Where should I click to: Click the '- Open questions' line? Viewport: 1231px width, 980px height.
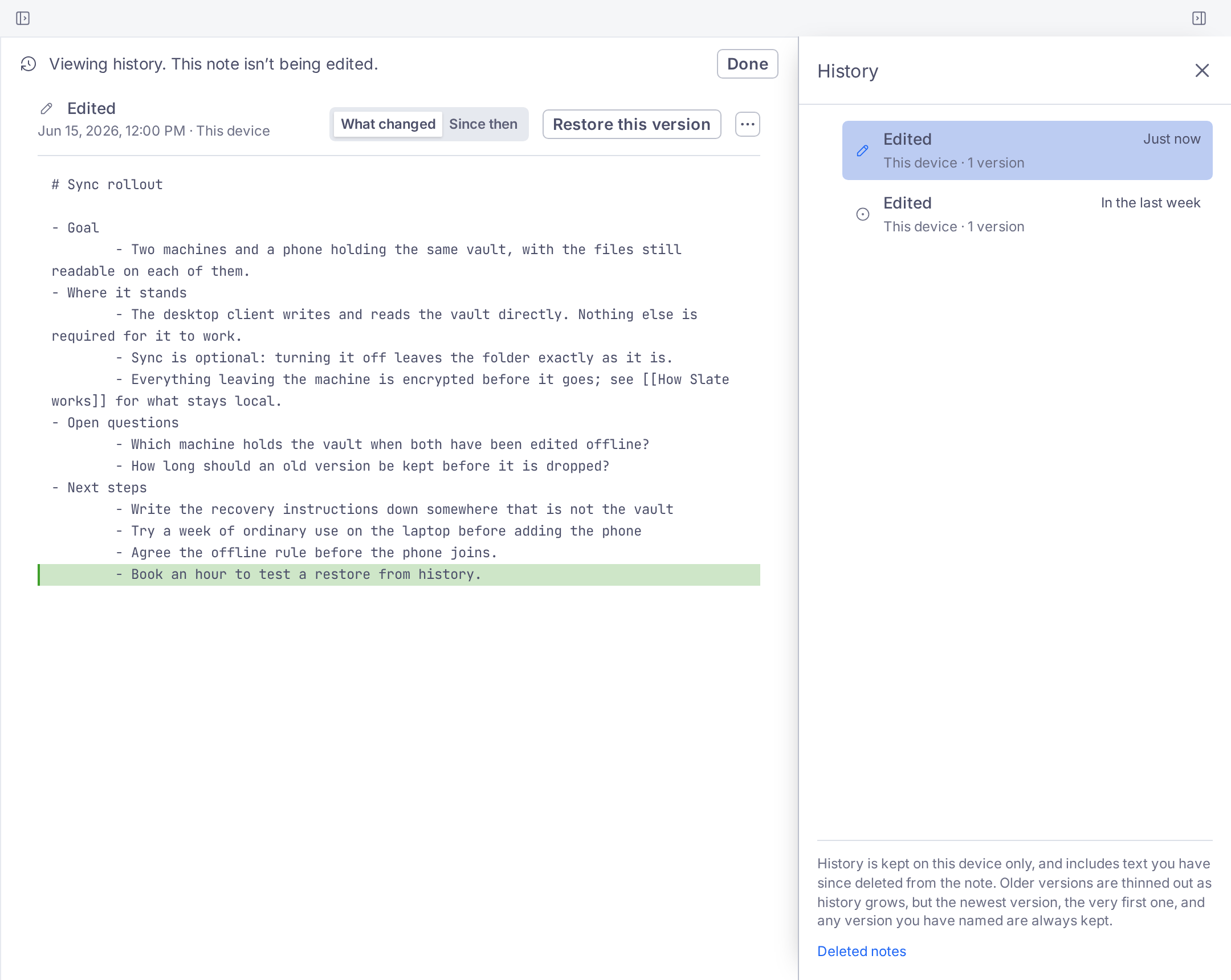[115, 423]
